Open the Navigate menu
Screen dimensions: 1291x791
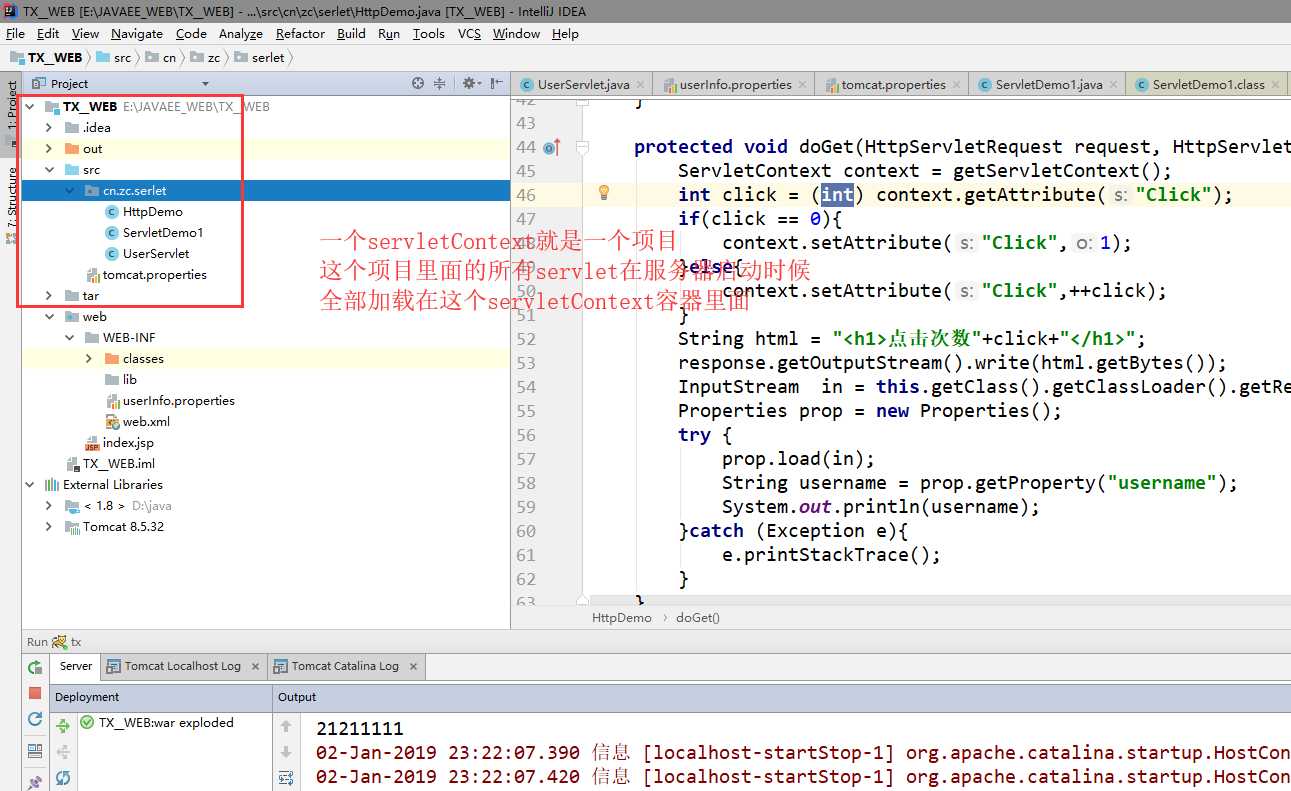137,34
